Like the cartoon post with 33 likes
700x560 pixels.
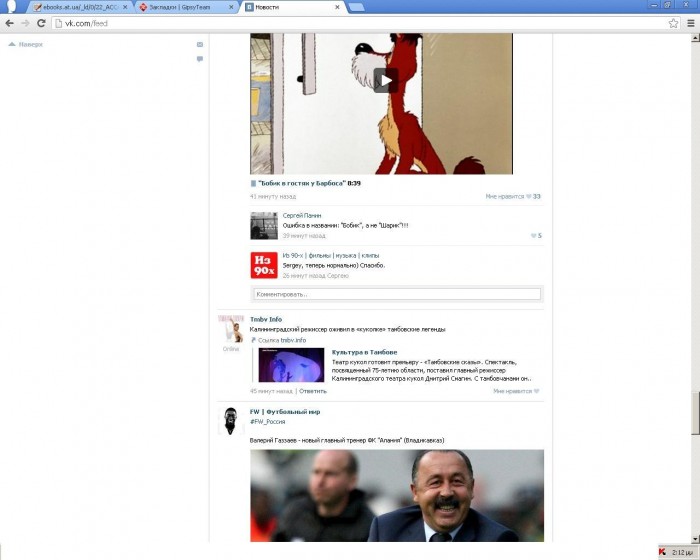513,196
